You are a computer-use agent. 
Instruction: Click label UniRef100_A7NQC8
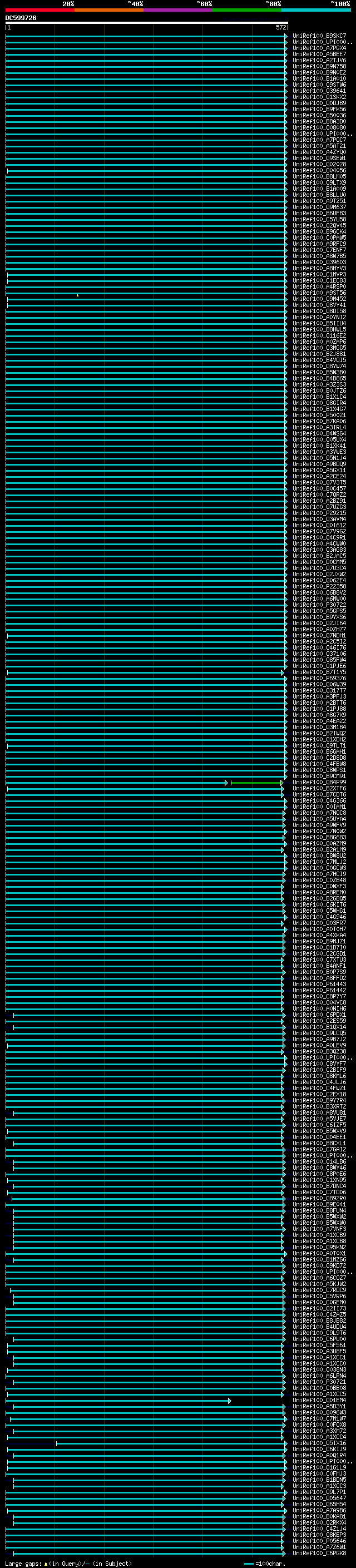pos(319,813)
